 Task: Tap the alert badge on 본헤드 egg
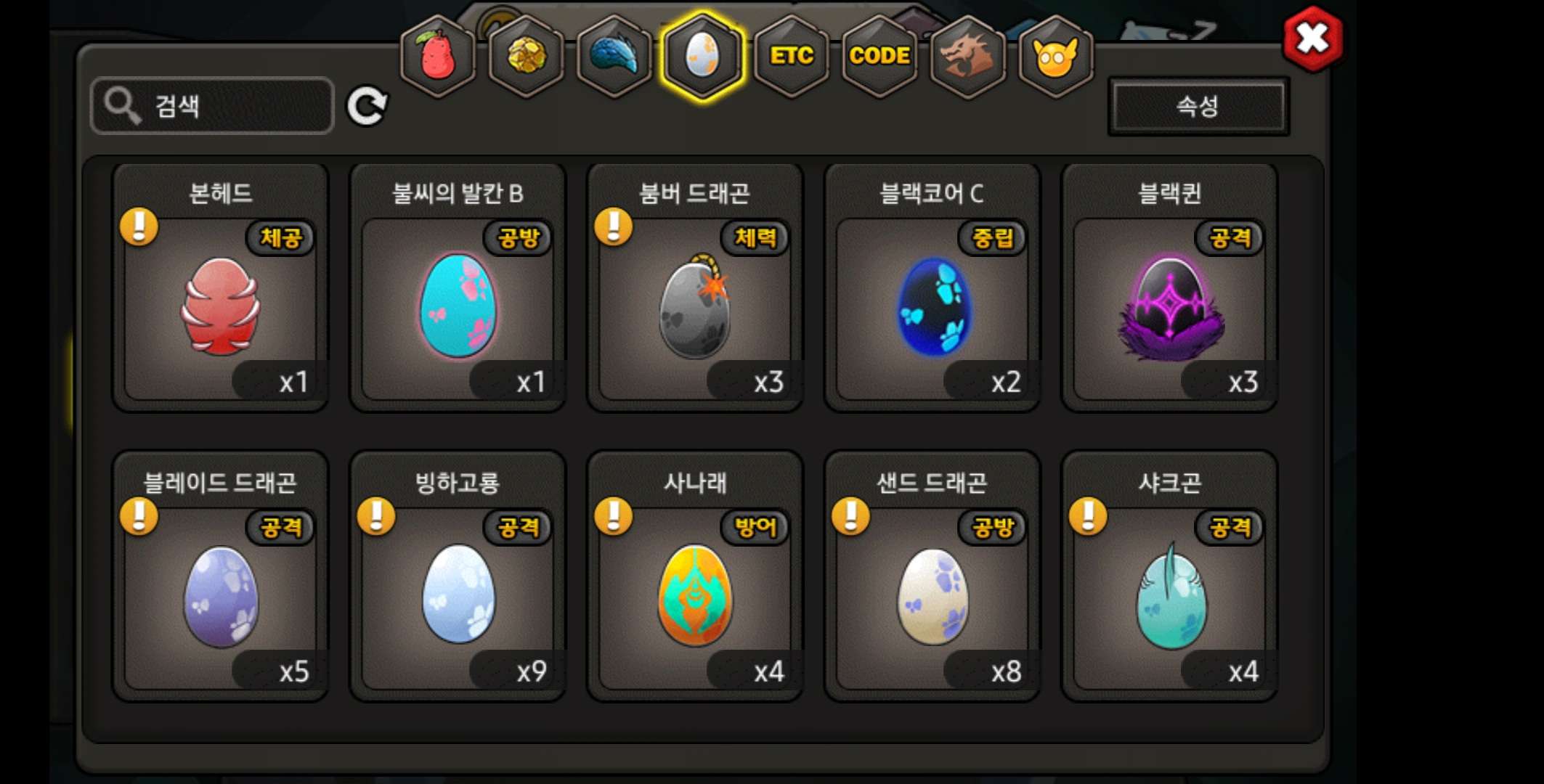click(x=139, y=226)
